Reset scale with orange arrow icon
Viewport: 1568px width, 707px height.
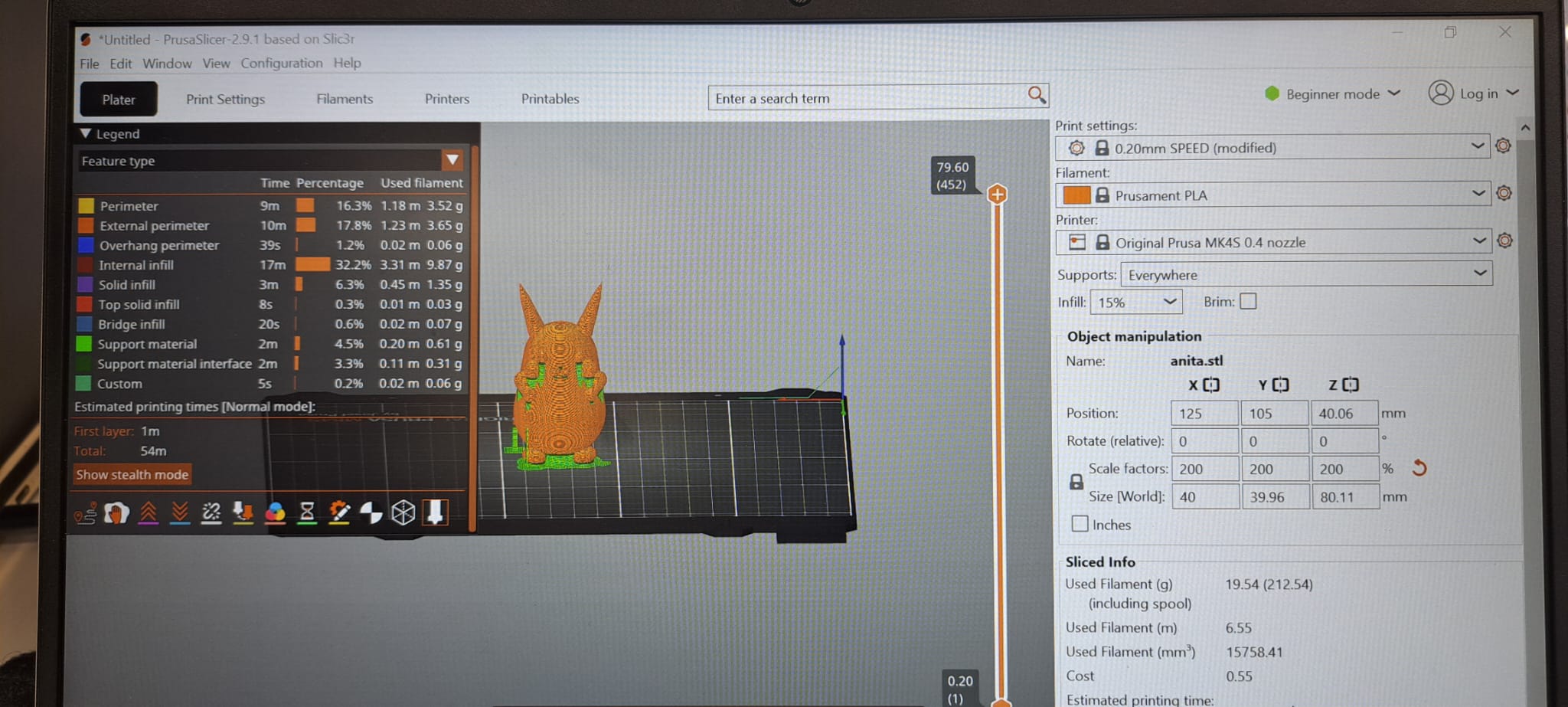[x=1419, y=468]
